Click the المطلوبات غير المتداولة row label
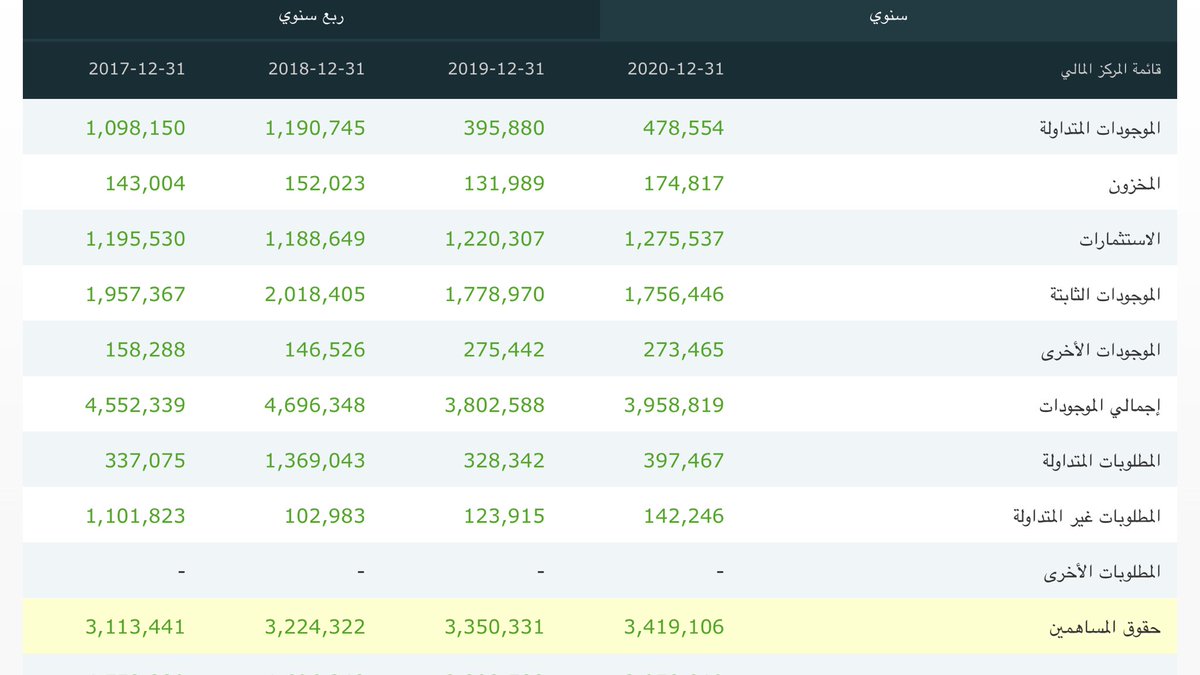This screenshot has width=1200, height=675. click(x=1087, y=517)
